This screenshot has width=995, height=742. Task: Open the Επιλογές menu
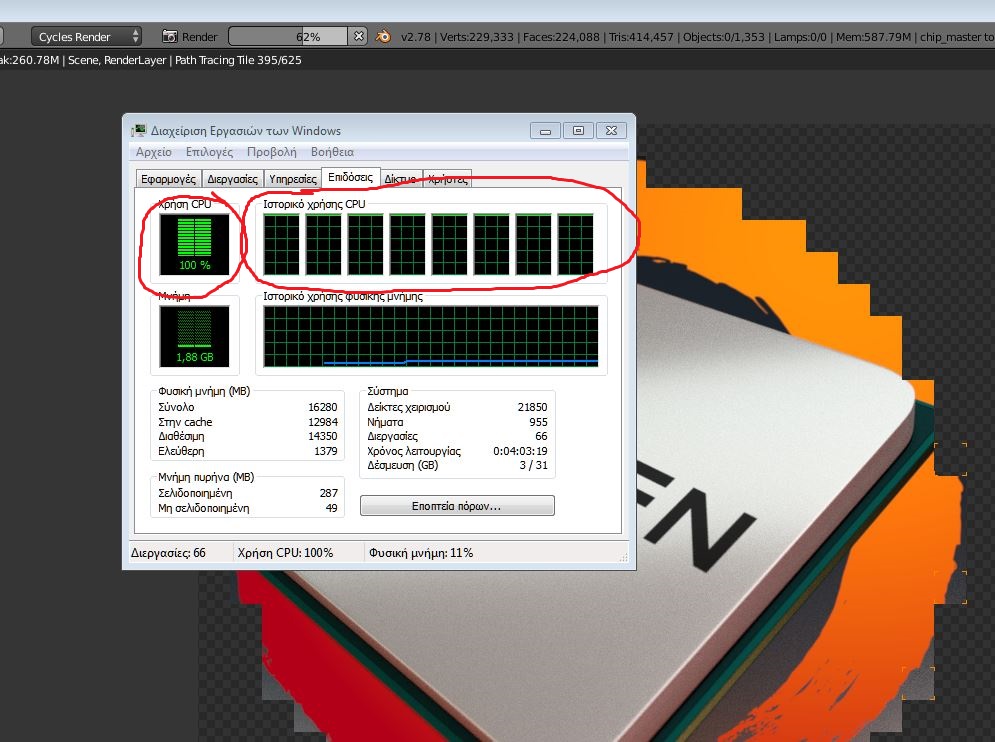(x=209, y=152)
